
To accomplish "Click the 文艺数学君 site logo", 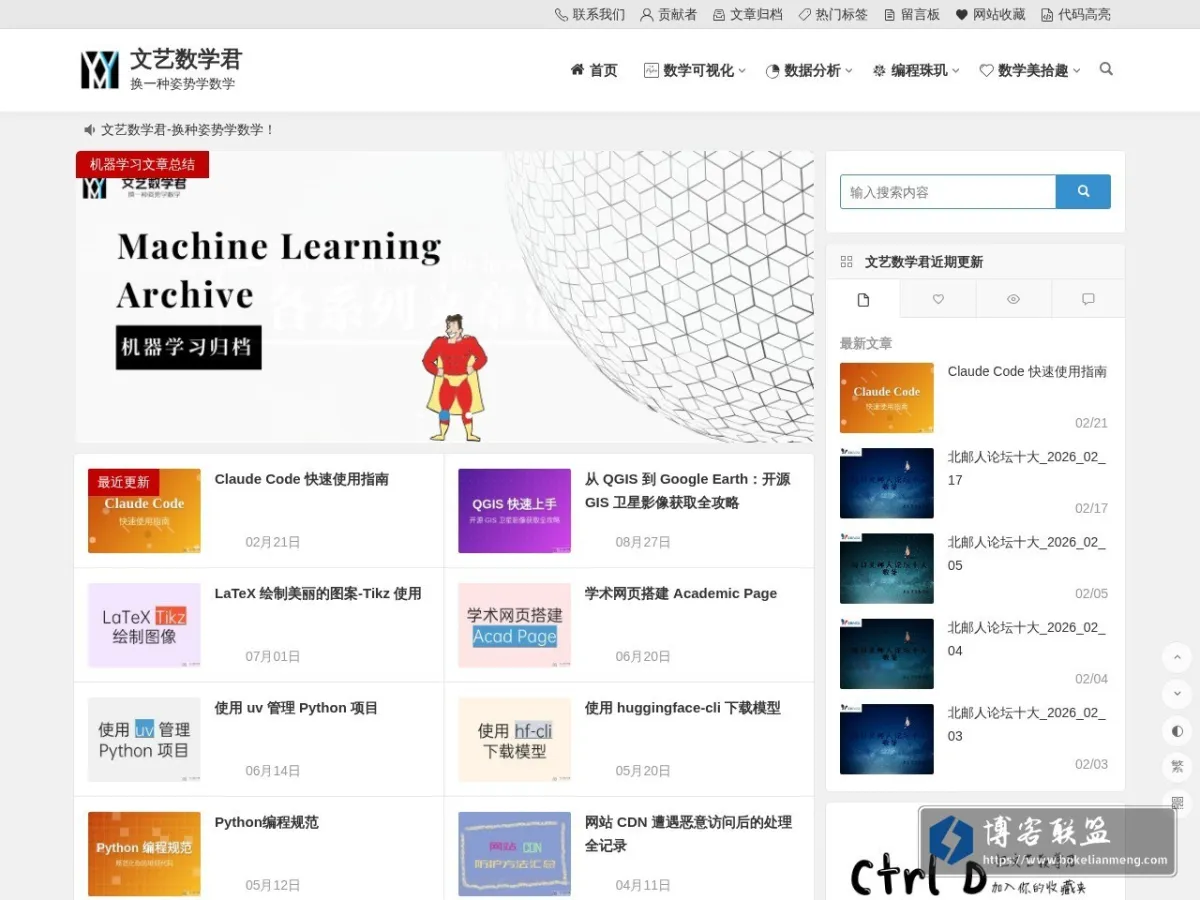I will point(161,70).
